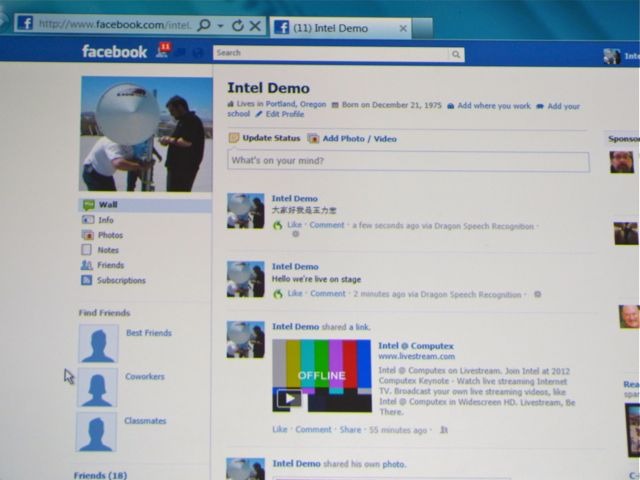640x480 pixels.
Task: Click the Friends icon in sidebar
Action: coord(87,265)
